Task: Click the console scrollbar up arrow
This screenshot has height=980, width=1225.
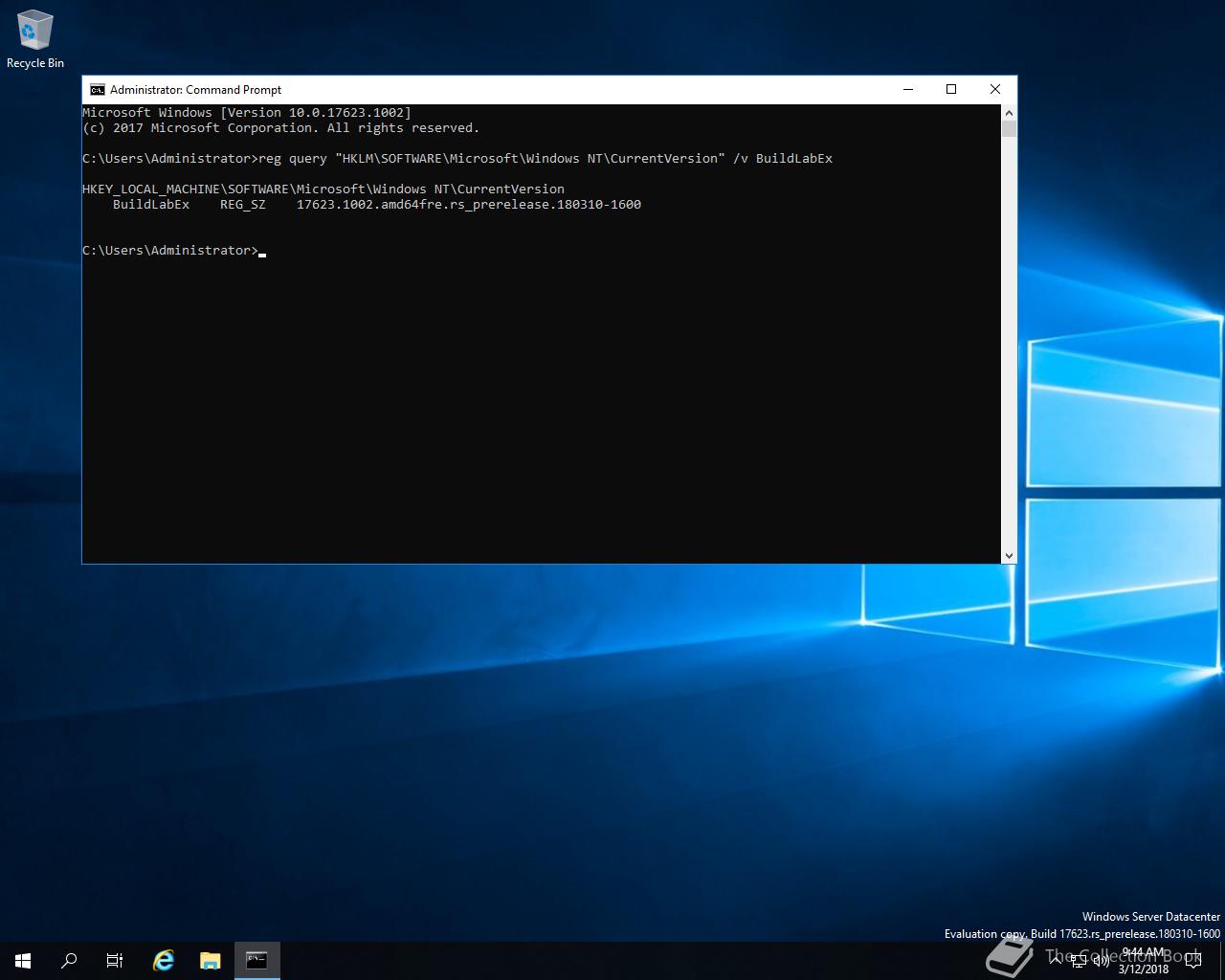Action: coord(1009,112)
